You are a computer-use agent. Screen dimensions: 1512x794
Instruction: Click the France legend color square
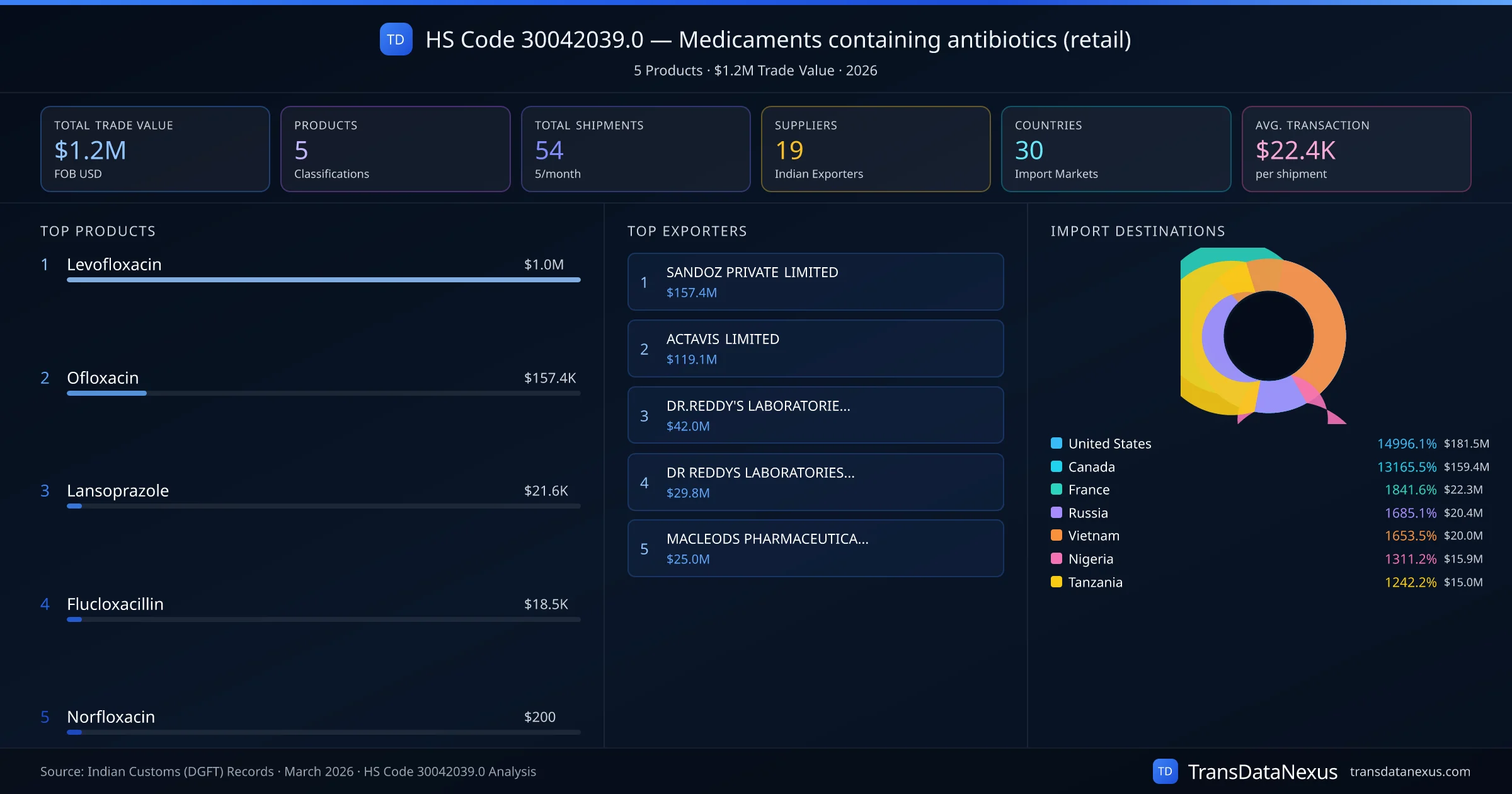tap(1057, 489)
